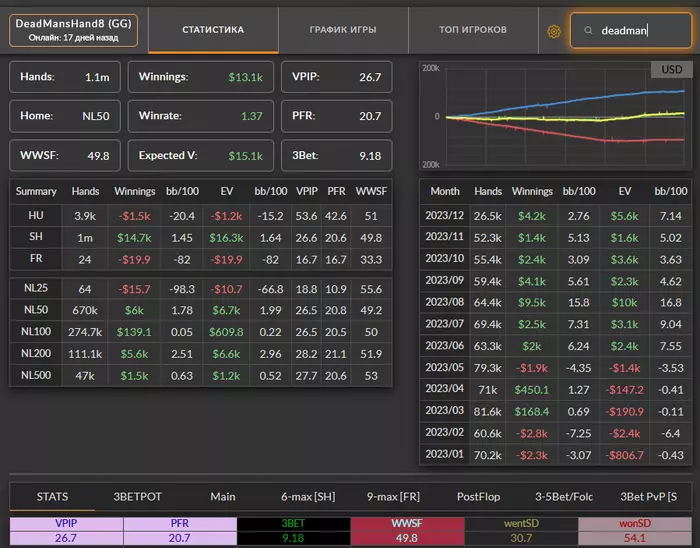Open the 9-max [FR] tab
700x548 pixels.
click(x=393, y=497)
